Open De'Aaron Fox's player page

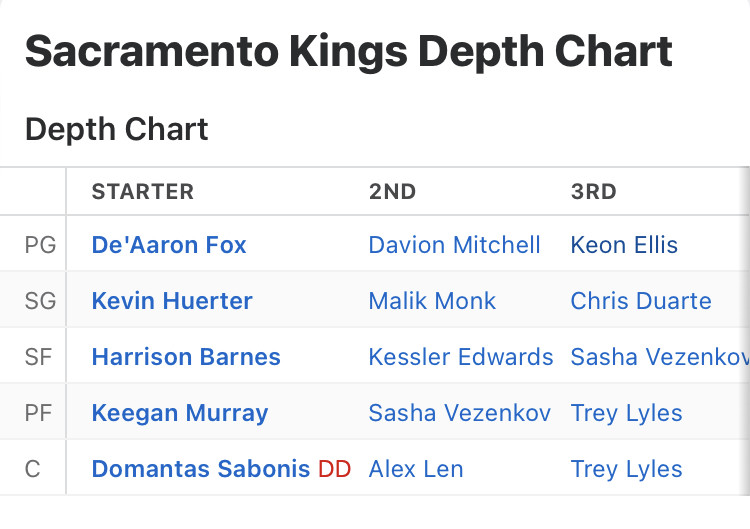(x=169, y=245)
